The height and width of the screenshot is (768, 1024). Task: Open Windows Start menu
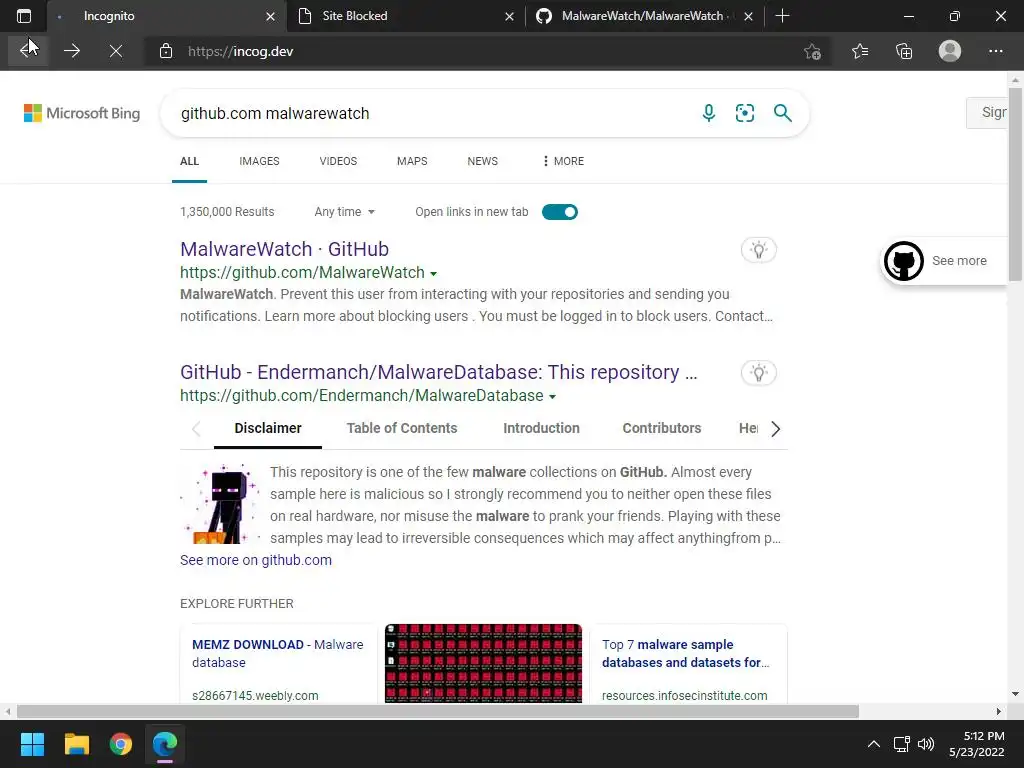(32, 744)
